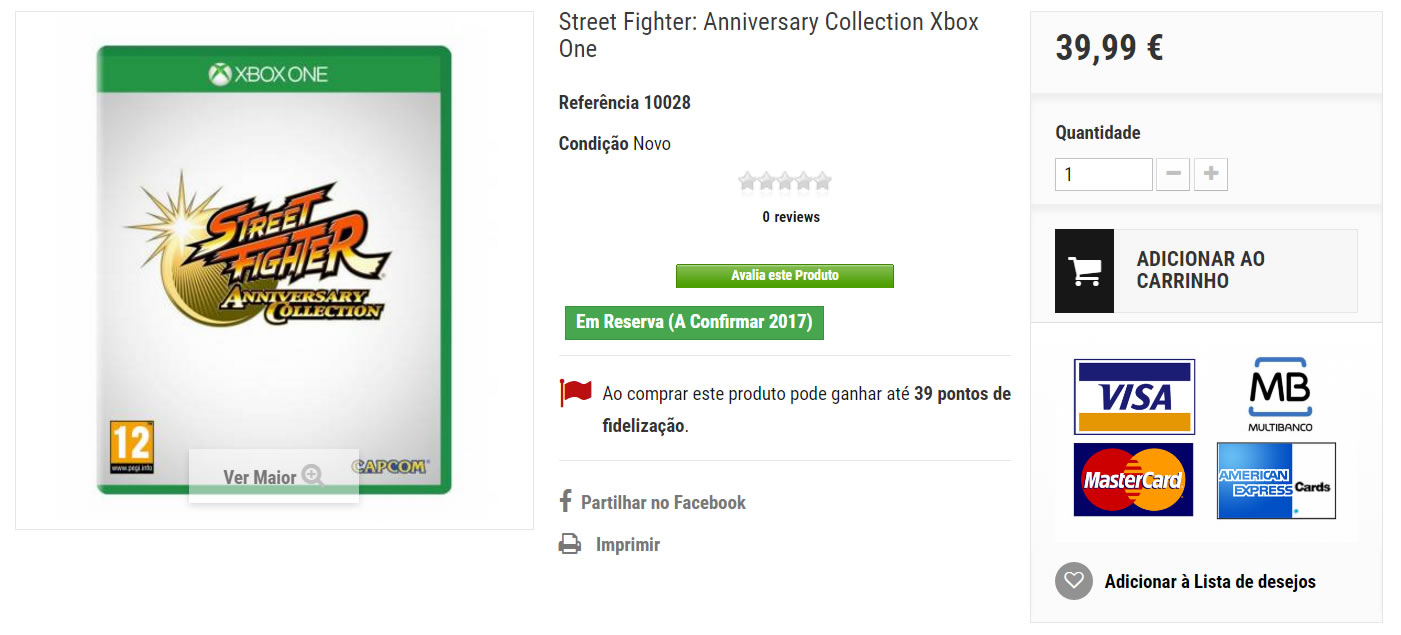Image resolution: width=1401 pixels, height=635 pixels.
Task: Decrease quantity with the minus button
Action: 1173,174
